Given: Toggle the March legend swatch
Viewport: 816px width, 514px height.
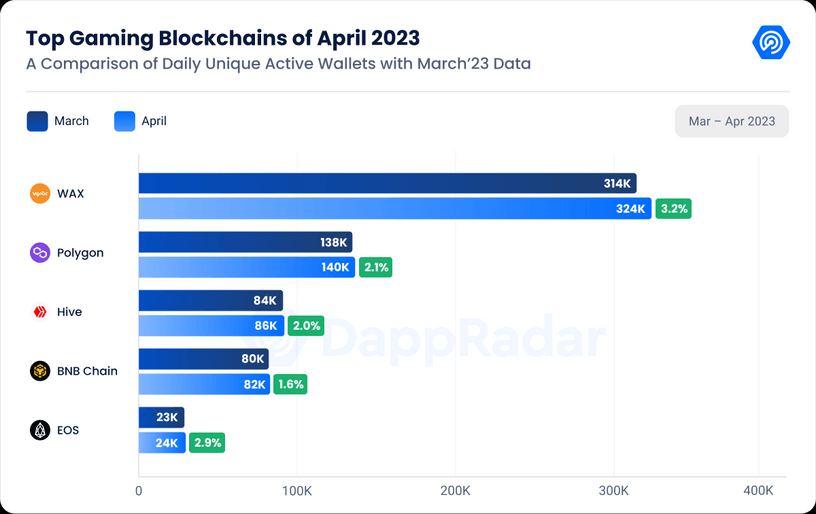Looking at the screenshot, I should tap(37, 121).
